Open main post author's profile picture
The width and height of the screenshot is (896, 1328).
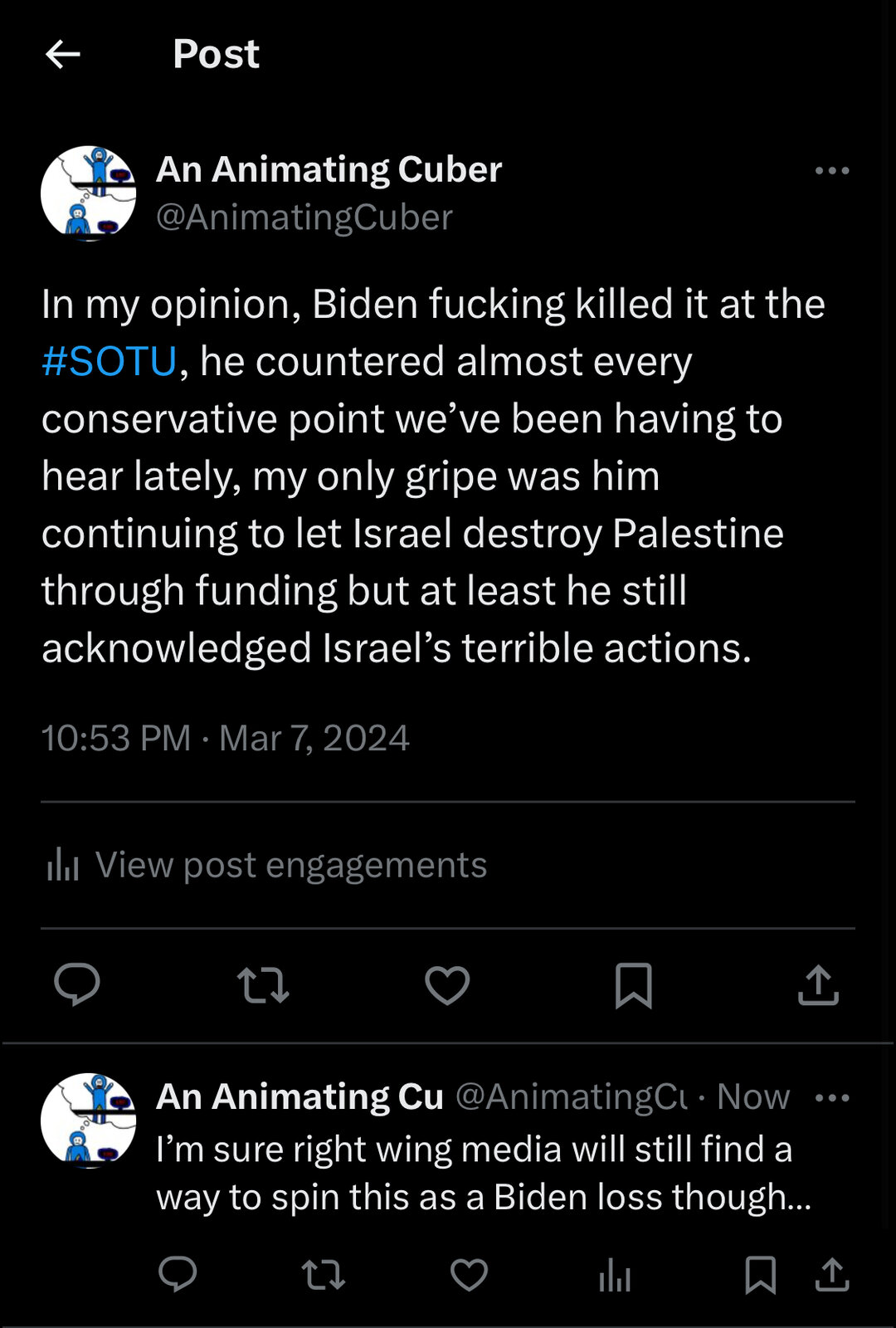89,193
